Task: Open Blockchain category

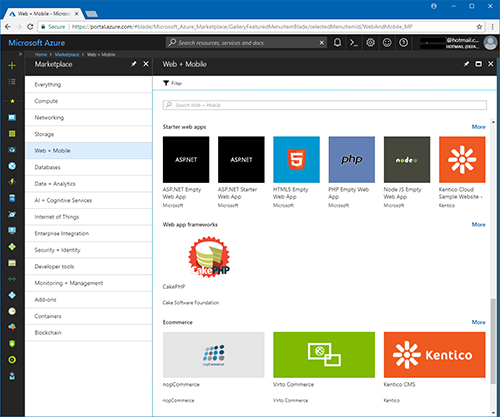Action: [x=89, y=333]
